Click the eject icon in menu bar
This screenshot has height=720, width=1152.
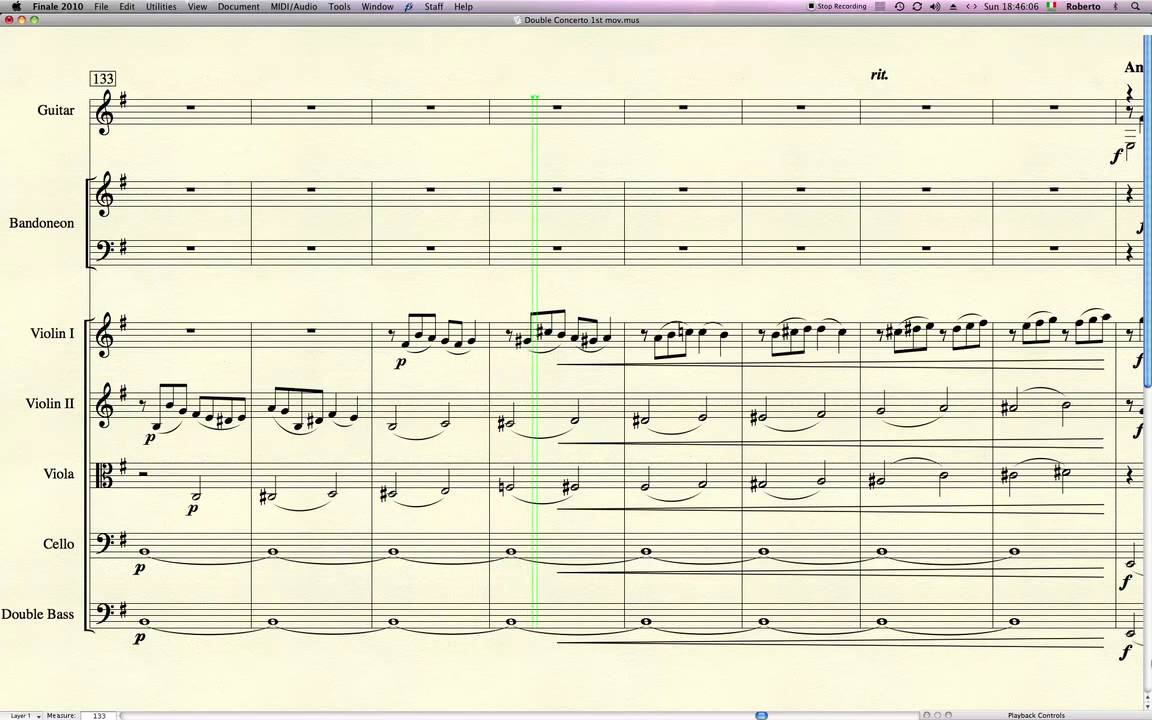pyautogui.click(x=953, y=7)
